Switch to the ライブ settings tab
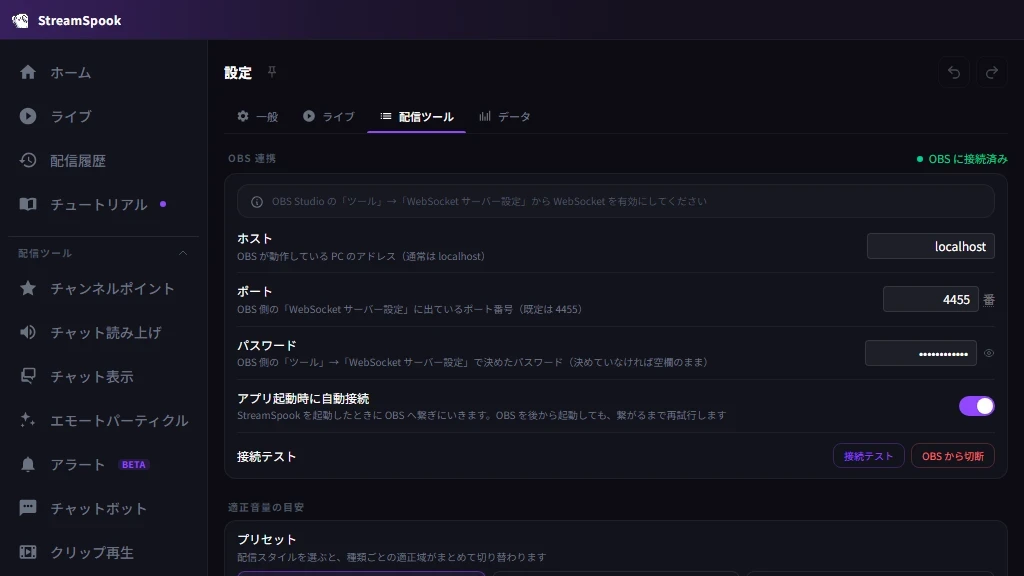 point(328,116)
